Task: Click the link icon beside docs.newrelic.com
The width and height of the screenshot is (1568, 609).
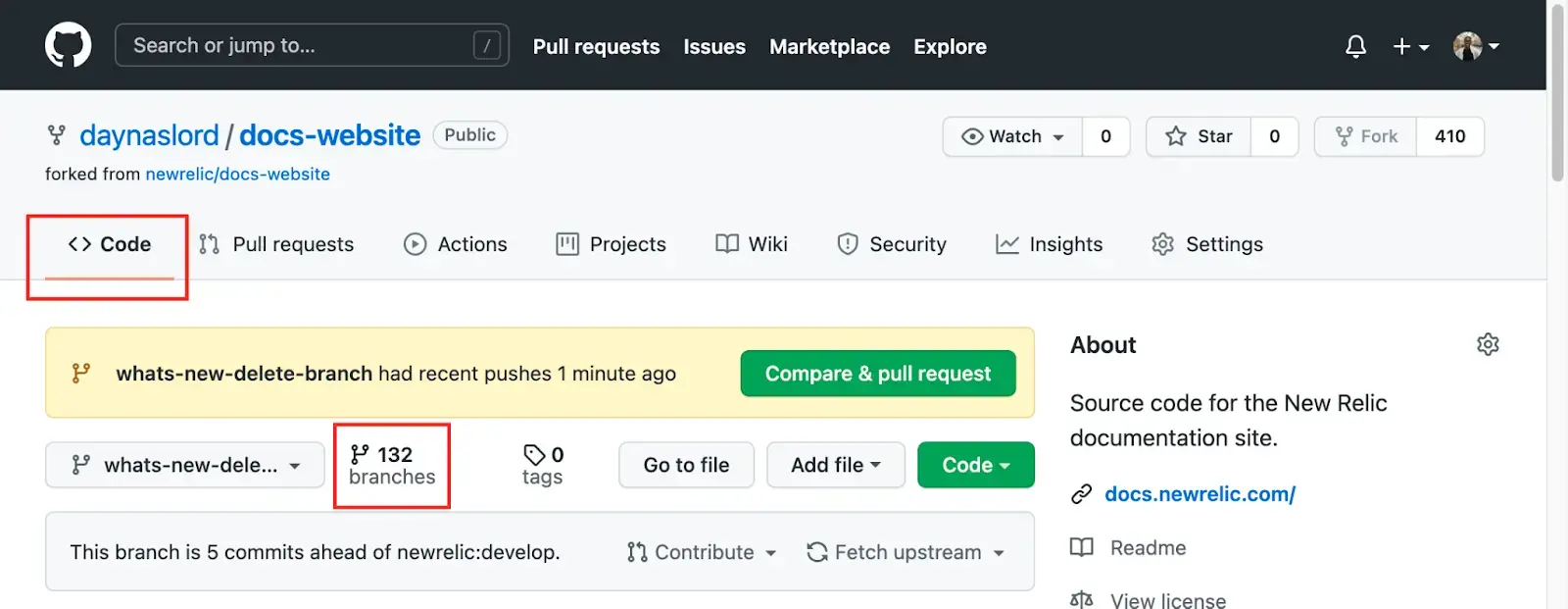Action: pyautogui.click(x=1081, y=494)
